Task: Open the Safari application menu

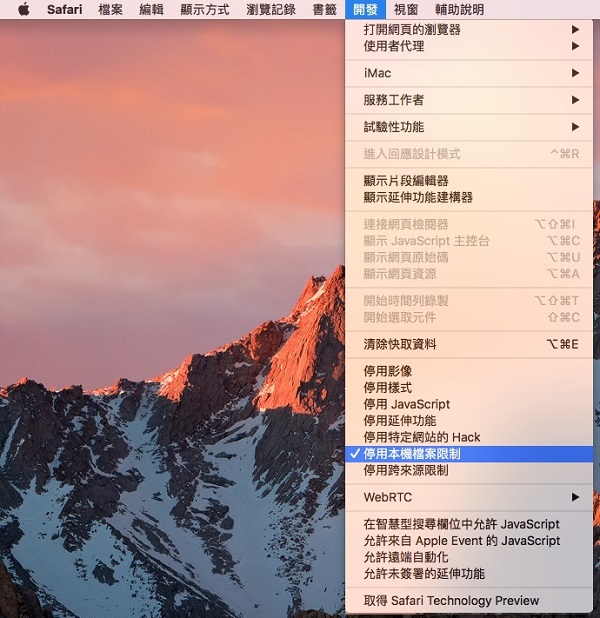Action: (x=65, y=9)
